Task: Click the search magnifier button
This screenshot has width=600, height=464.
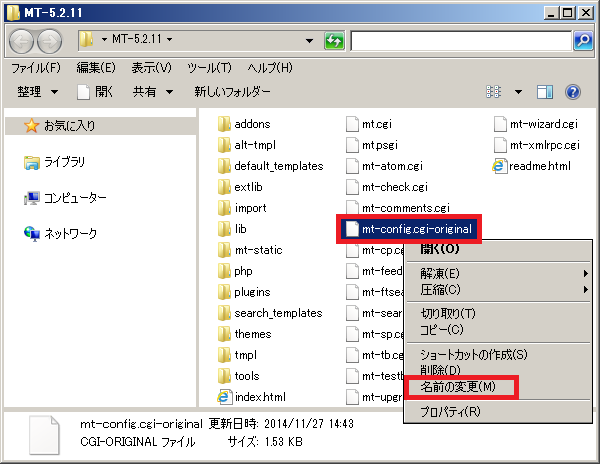Action: 584,41
